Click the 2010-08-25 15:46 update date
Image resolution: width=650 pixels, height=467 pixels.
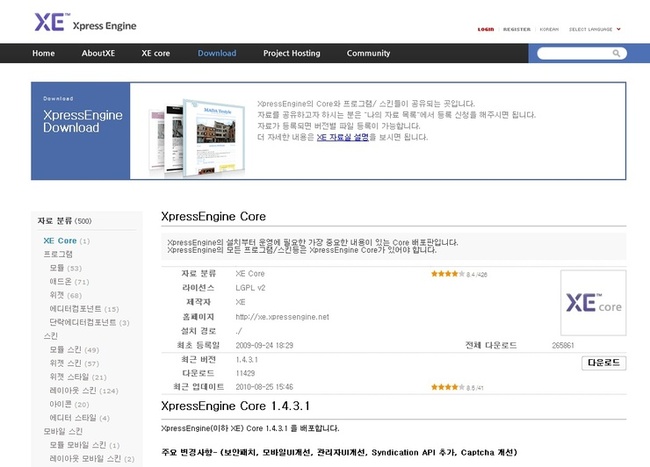tap(264, 387)
